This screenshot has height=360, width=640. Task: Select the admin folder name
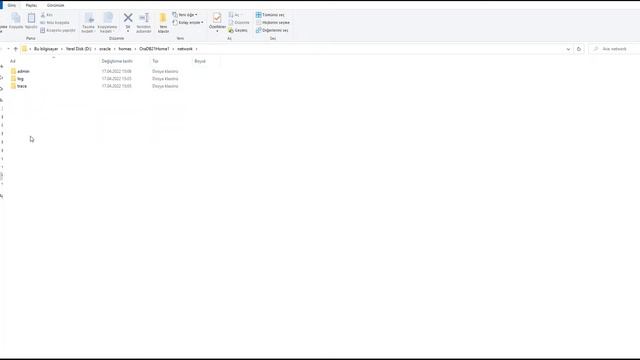[23, 71]
